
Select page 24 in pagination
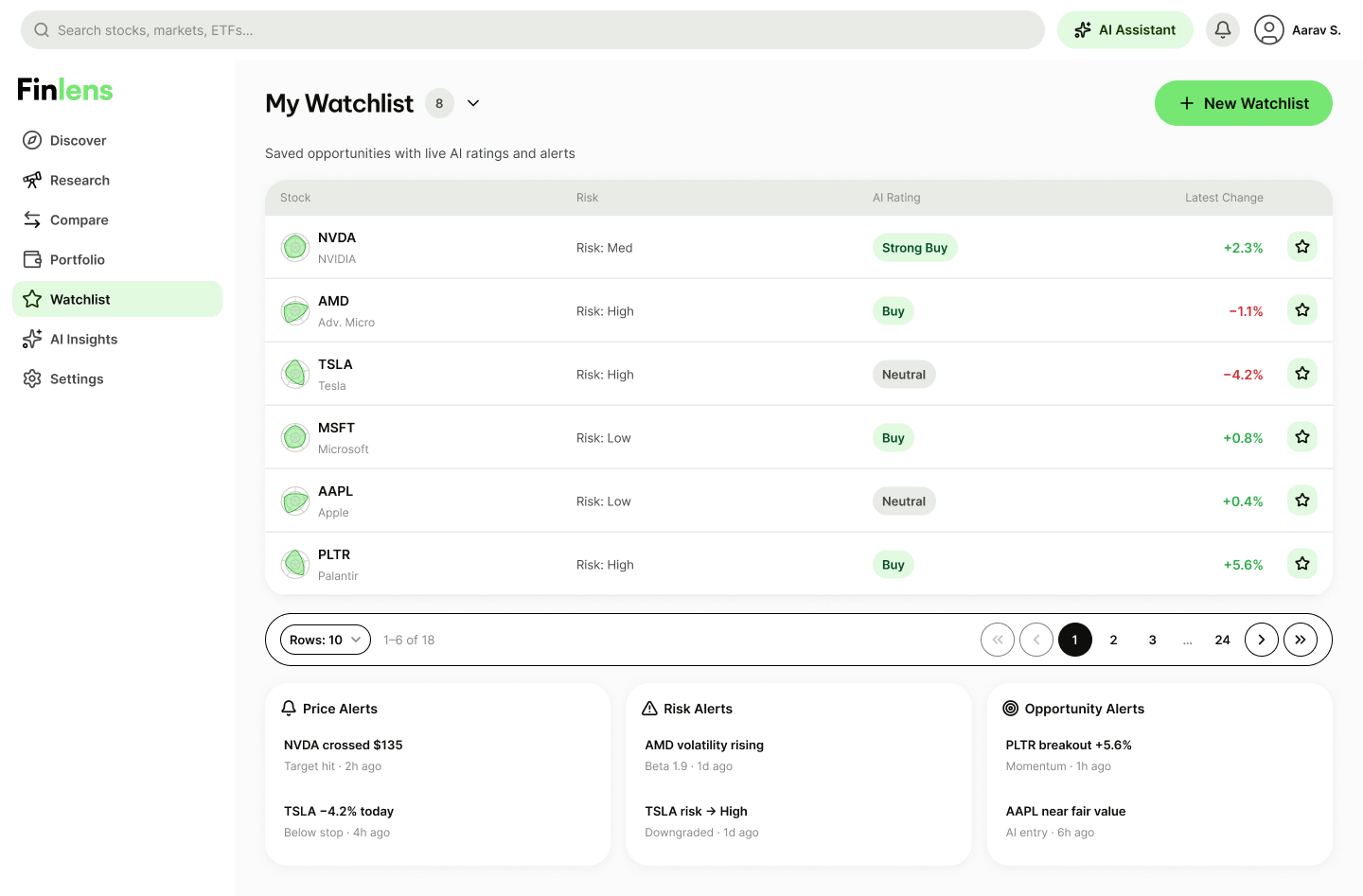[x=1223, y=640]
